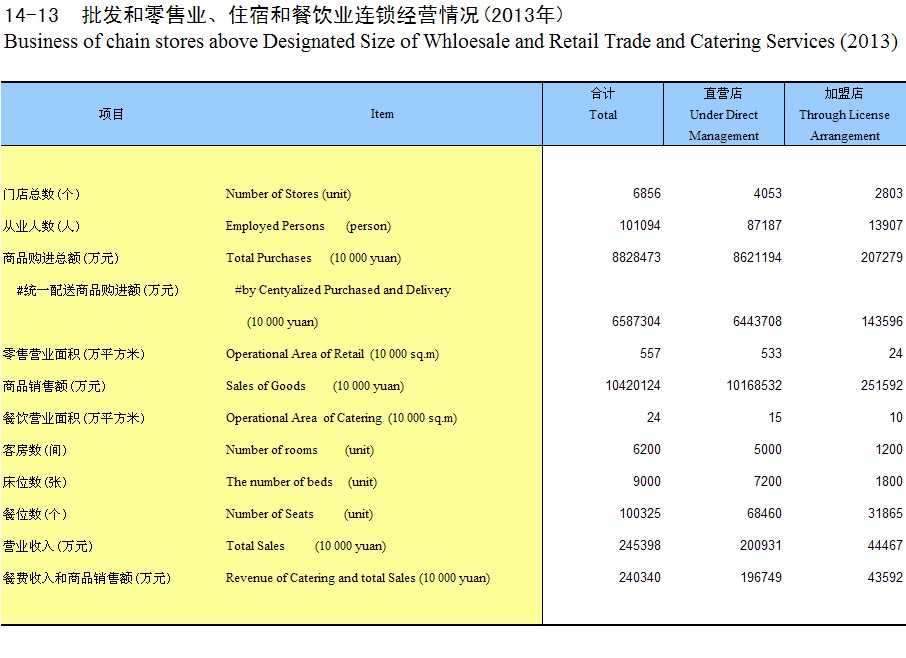Select the 'Item' column header
This screenshot has width=906, height=658.
[382, 114]
